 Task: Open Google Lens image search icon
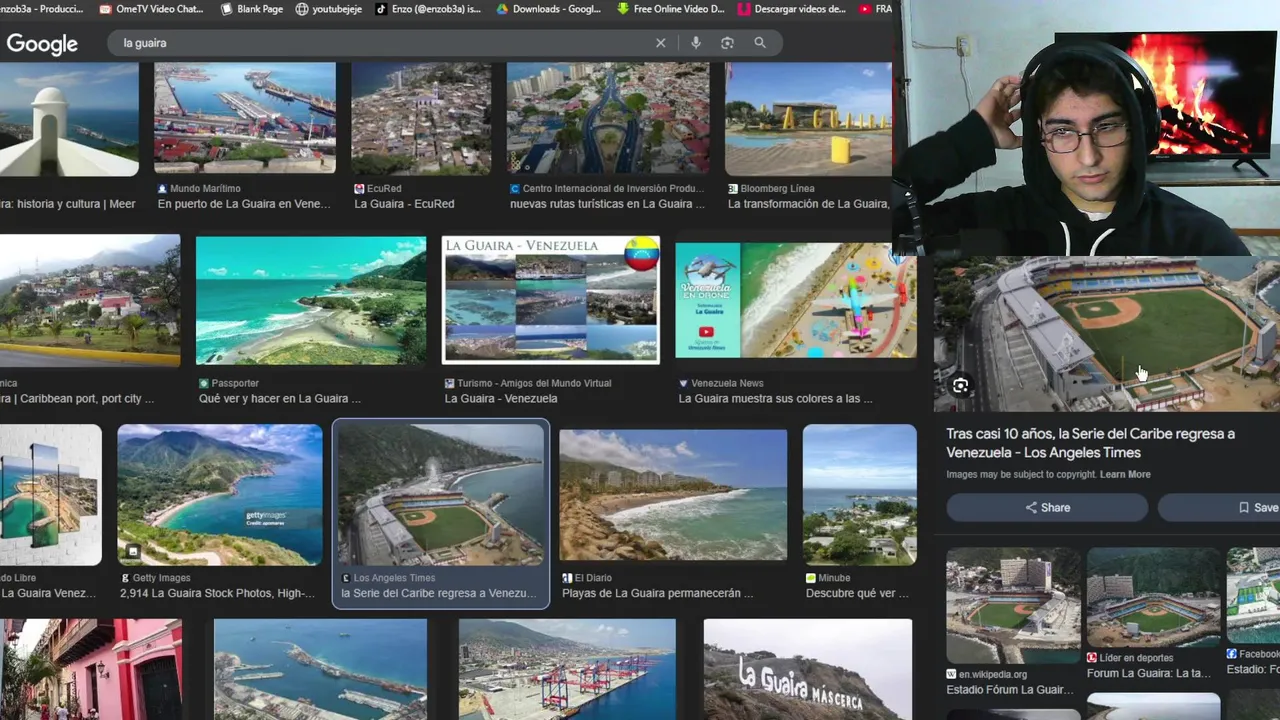(x=727, y=43)
